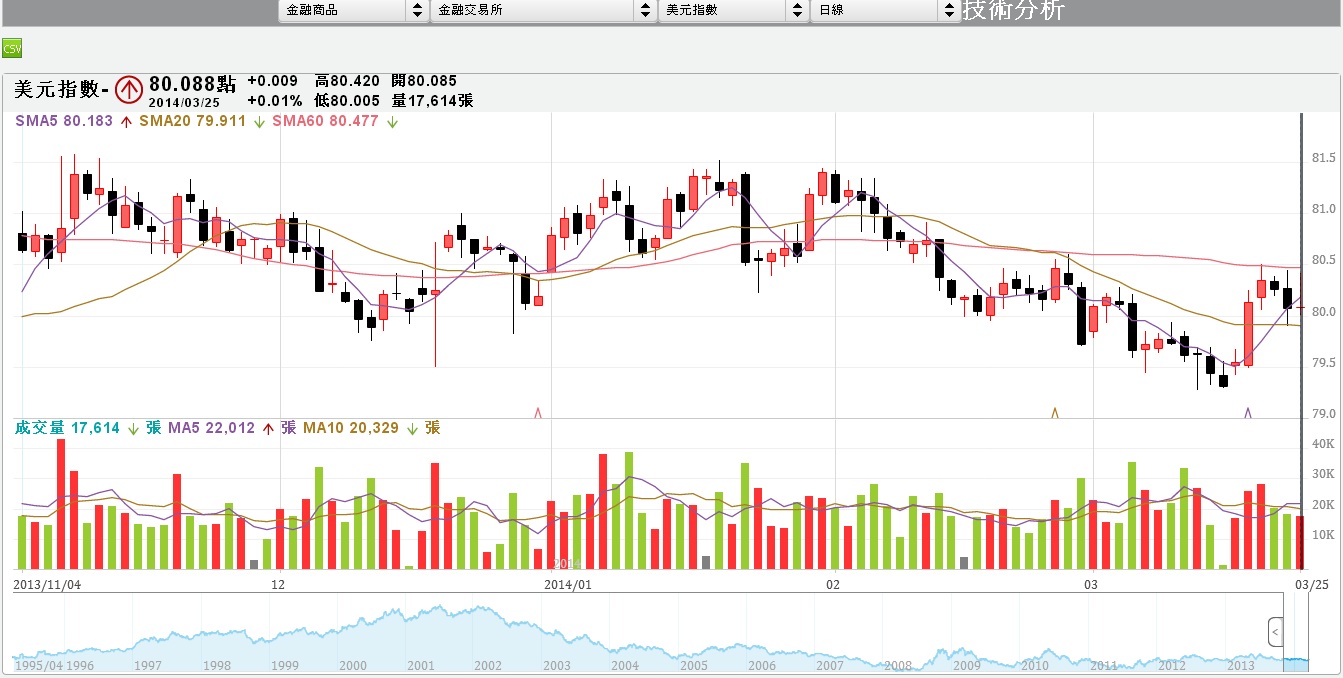Screen dimensions: 1343x678
Task: Click the 40K volume axis label
Action: [1323, 444]
